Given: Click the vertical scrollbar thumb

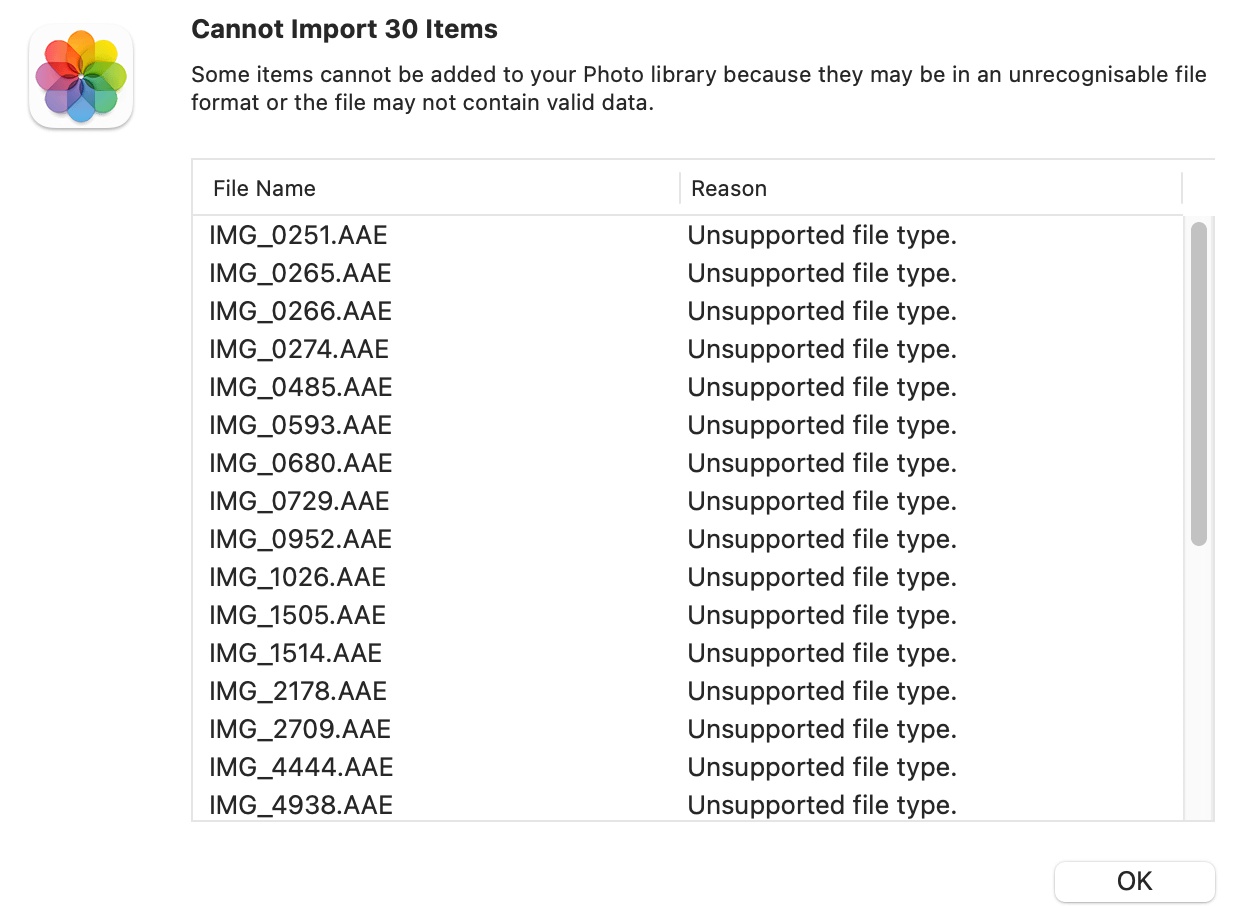Looking at the screenshot, I should pos(1198,384).
